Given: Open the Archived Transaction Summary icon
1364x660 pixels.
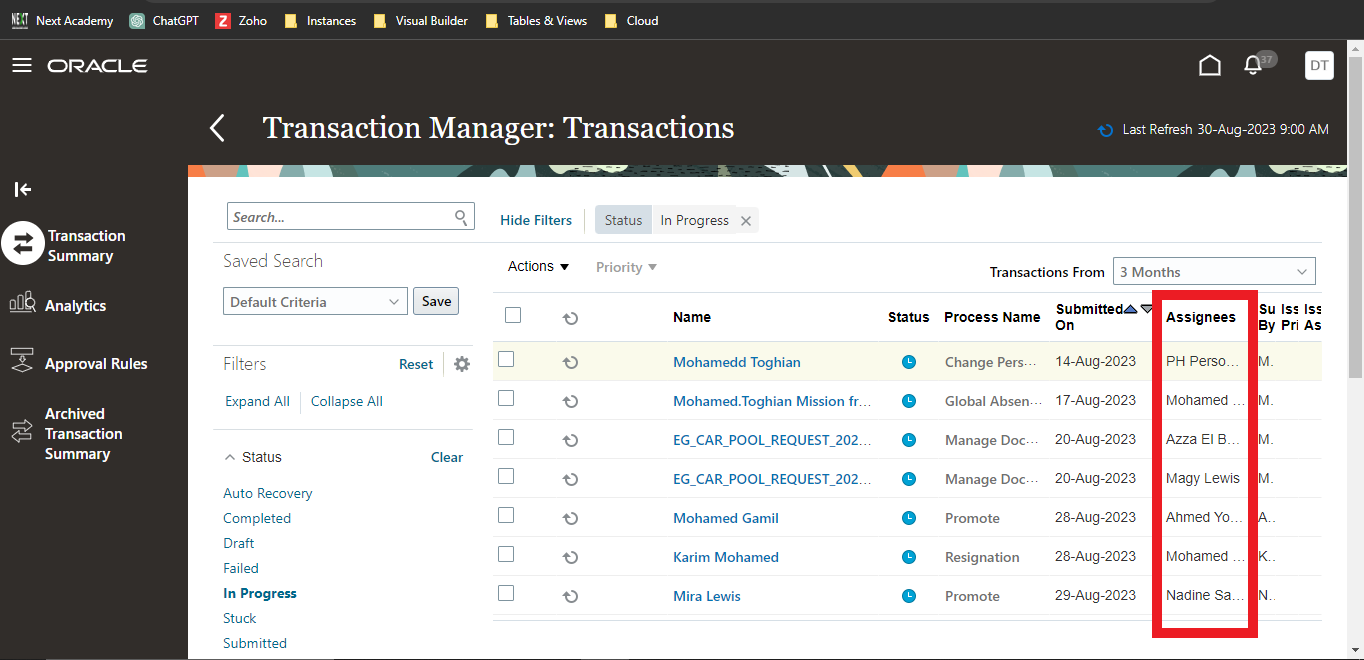Looking at the screenshot, I should click(x=22, y=432).
